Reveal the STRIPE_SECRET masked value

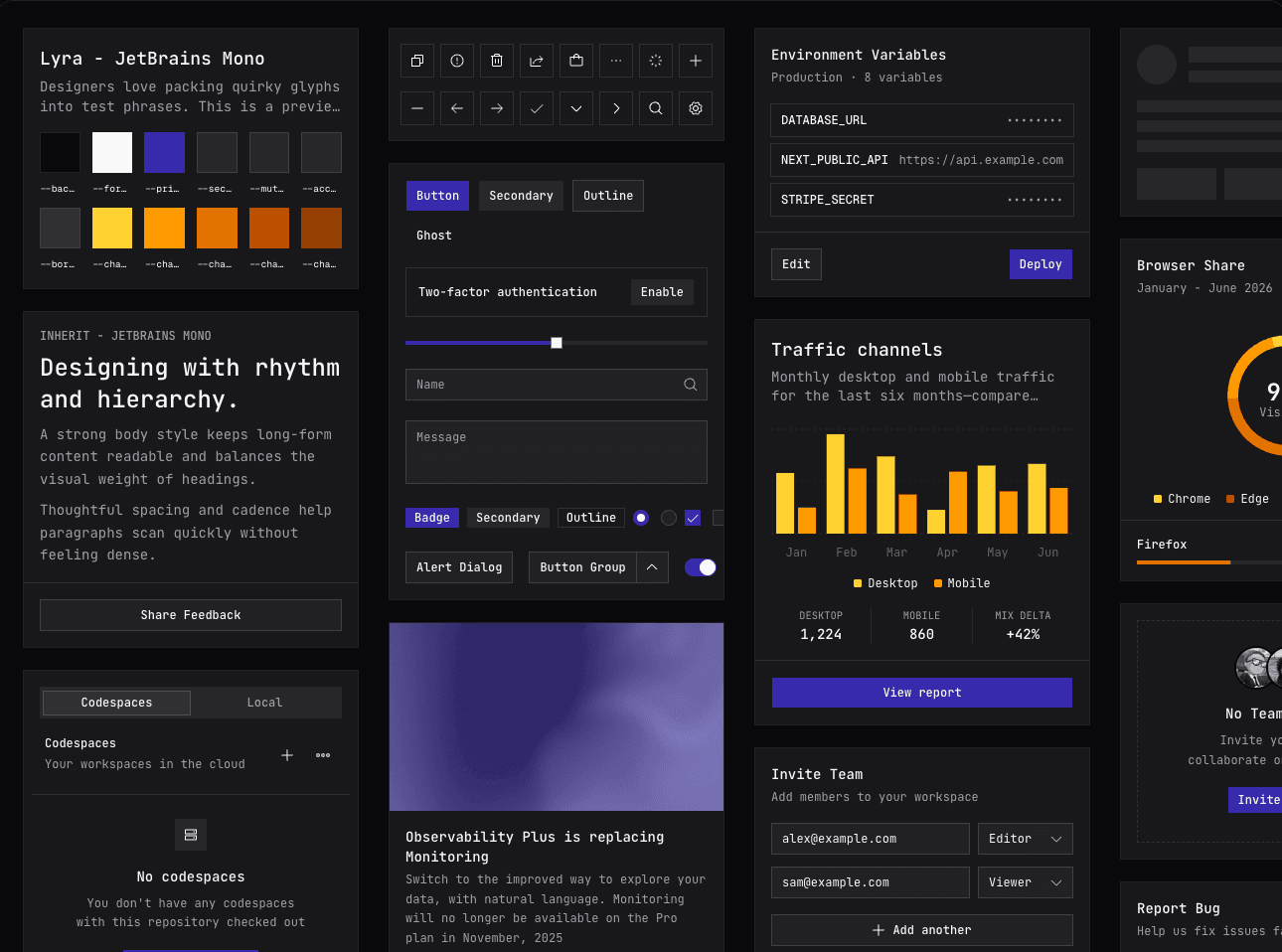tap(1035, 200)
